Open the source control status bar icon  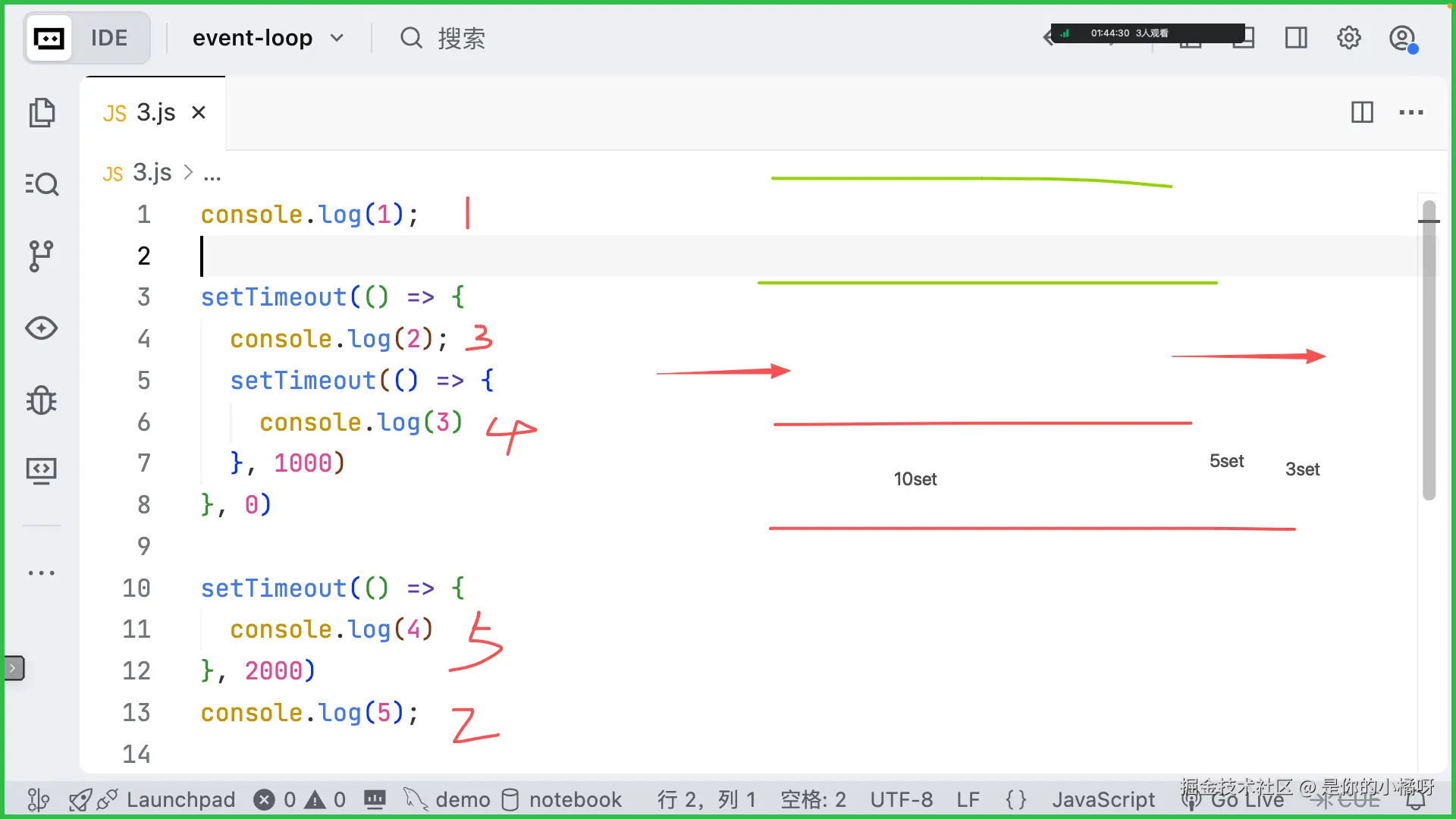[38, 799]
